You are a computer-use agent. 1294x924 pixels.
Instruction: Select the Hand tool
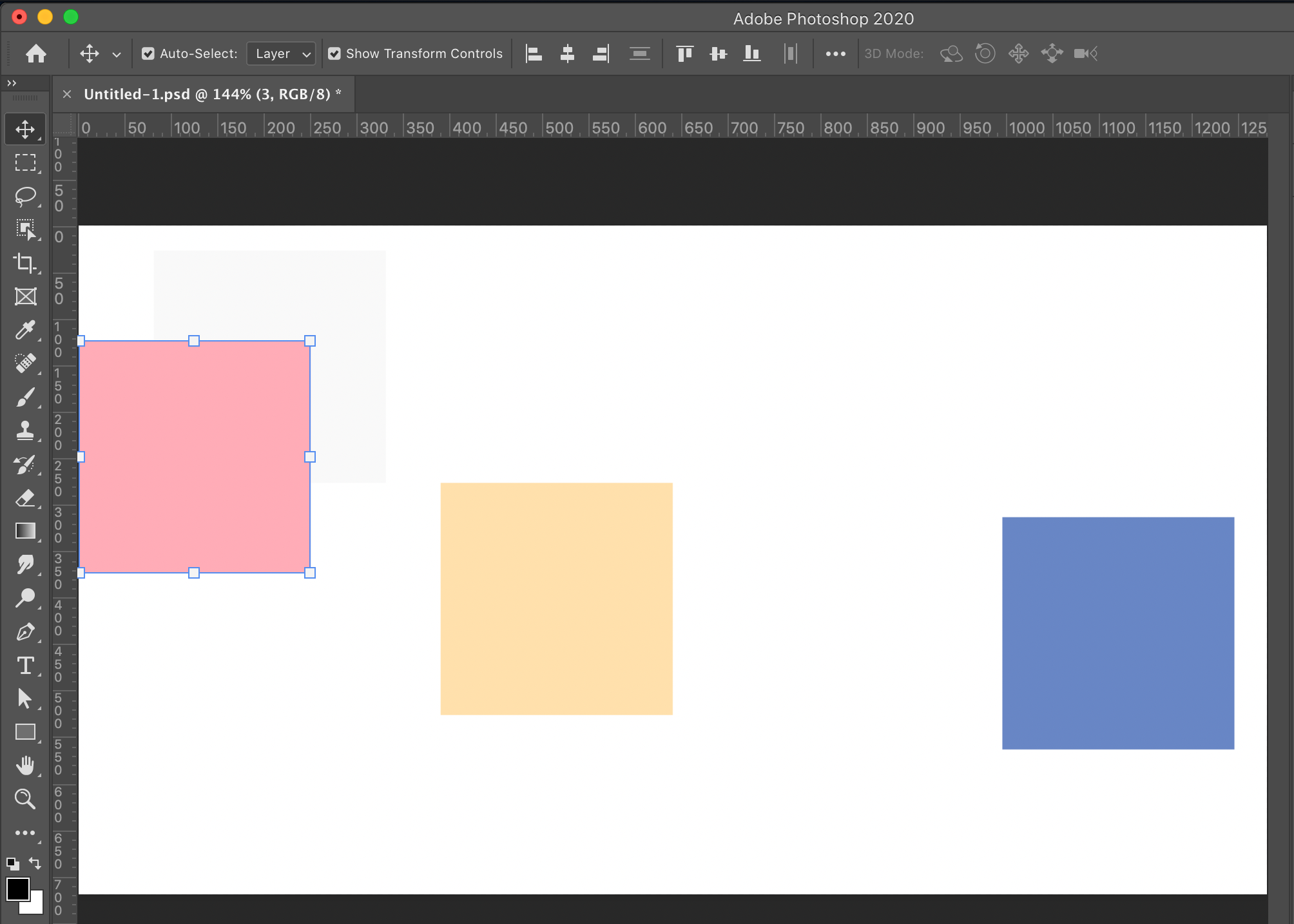[25, 765]
